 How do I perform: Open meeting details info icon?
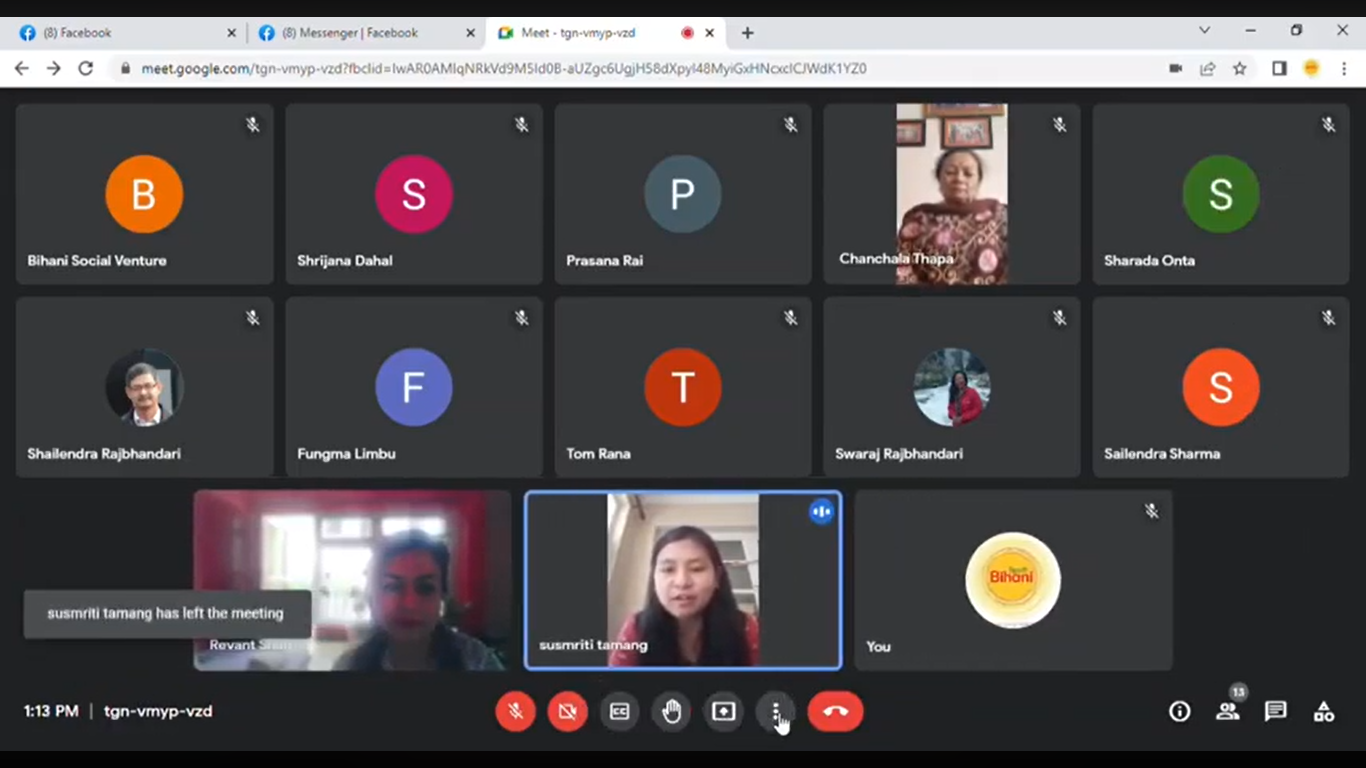coord(1180,711)
